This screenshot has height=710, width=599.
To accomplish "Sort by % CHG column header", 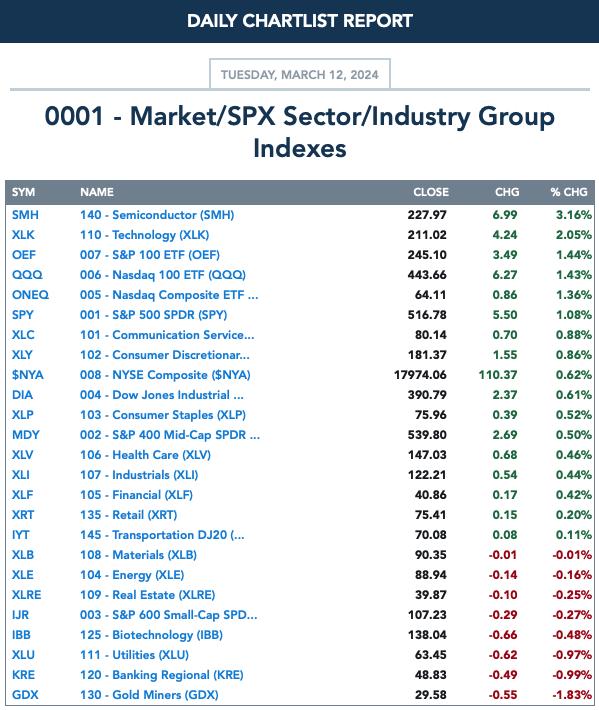I will 569,192.
